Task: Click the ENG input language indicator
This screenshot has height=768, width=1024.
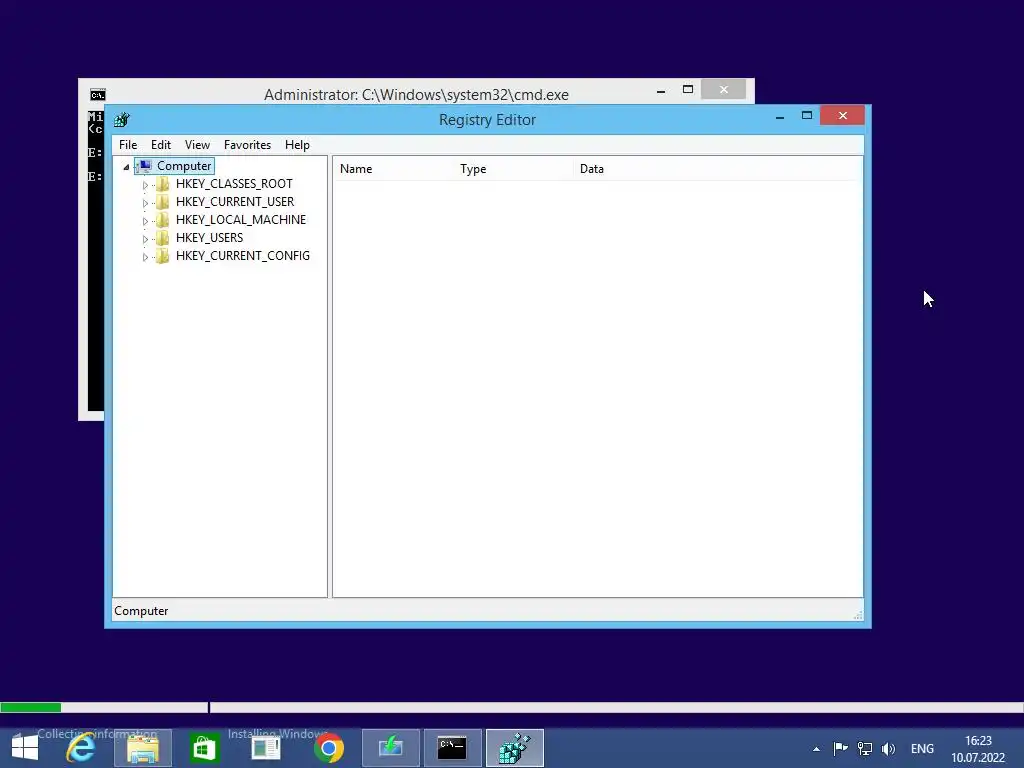Action: (922, 749)
